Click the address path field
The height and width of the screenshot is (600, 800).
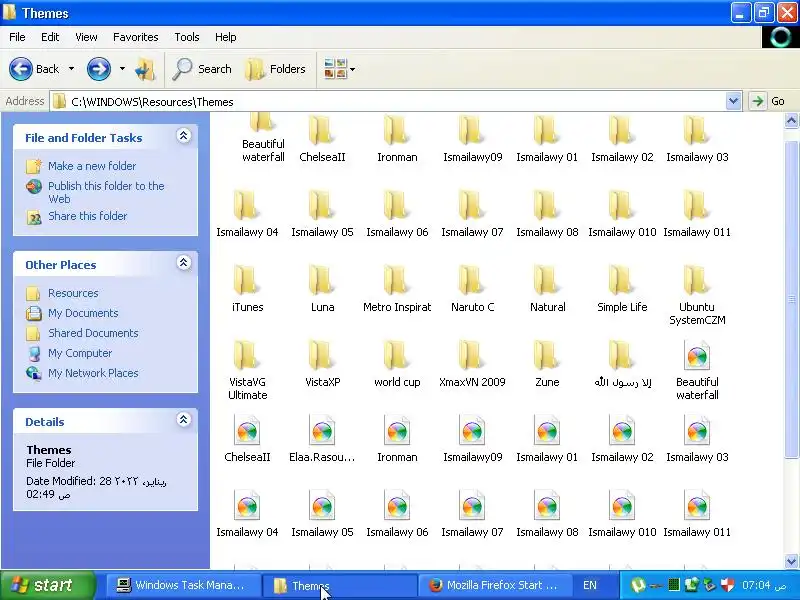click(388, 101)
